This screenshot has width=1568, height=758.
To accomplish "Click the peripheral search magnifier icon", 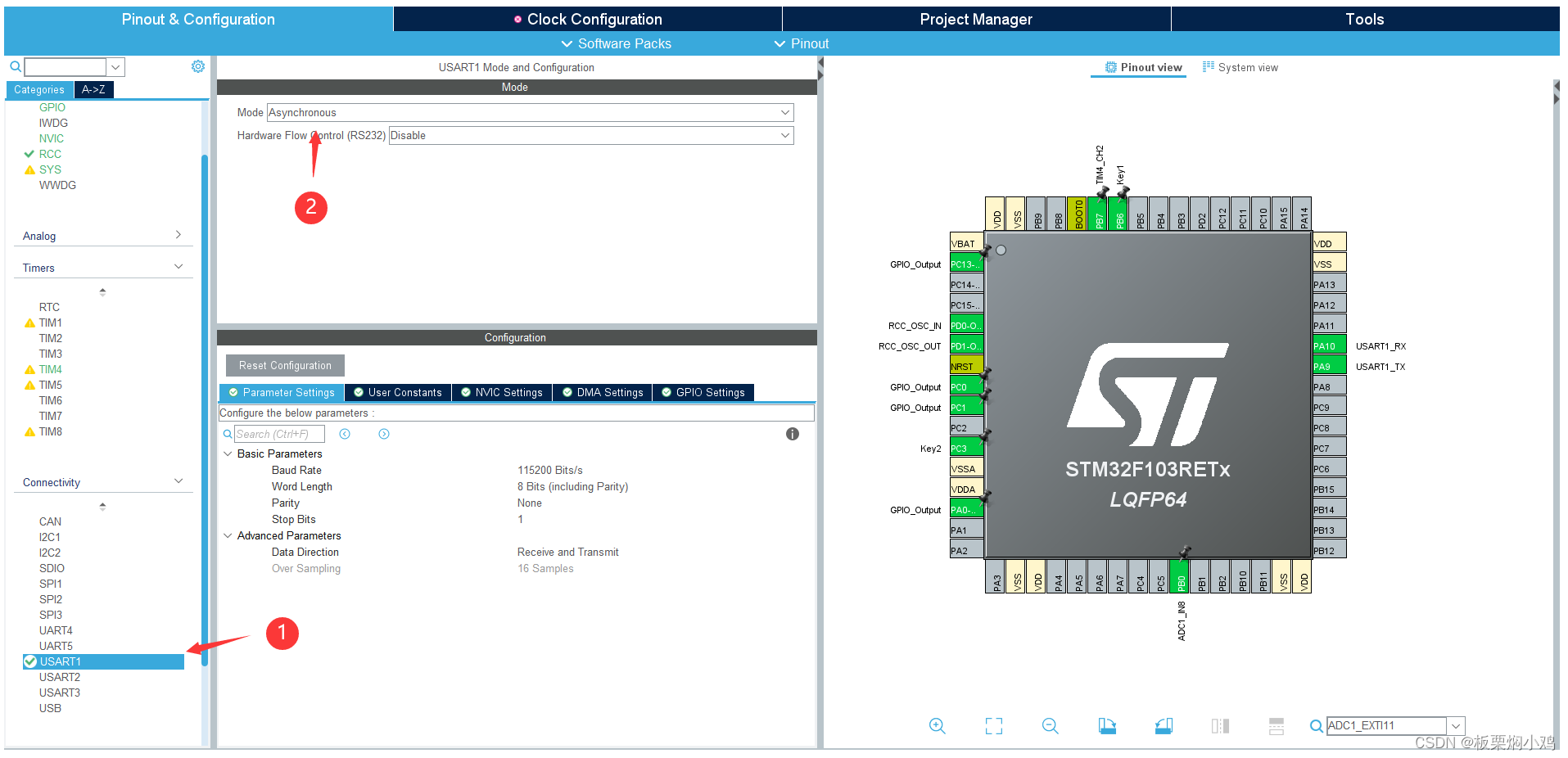I will (x=15, y=67).
